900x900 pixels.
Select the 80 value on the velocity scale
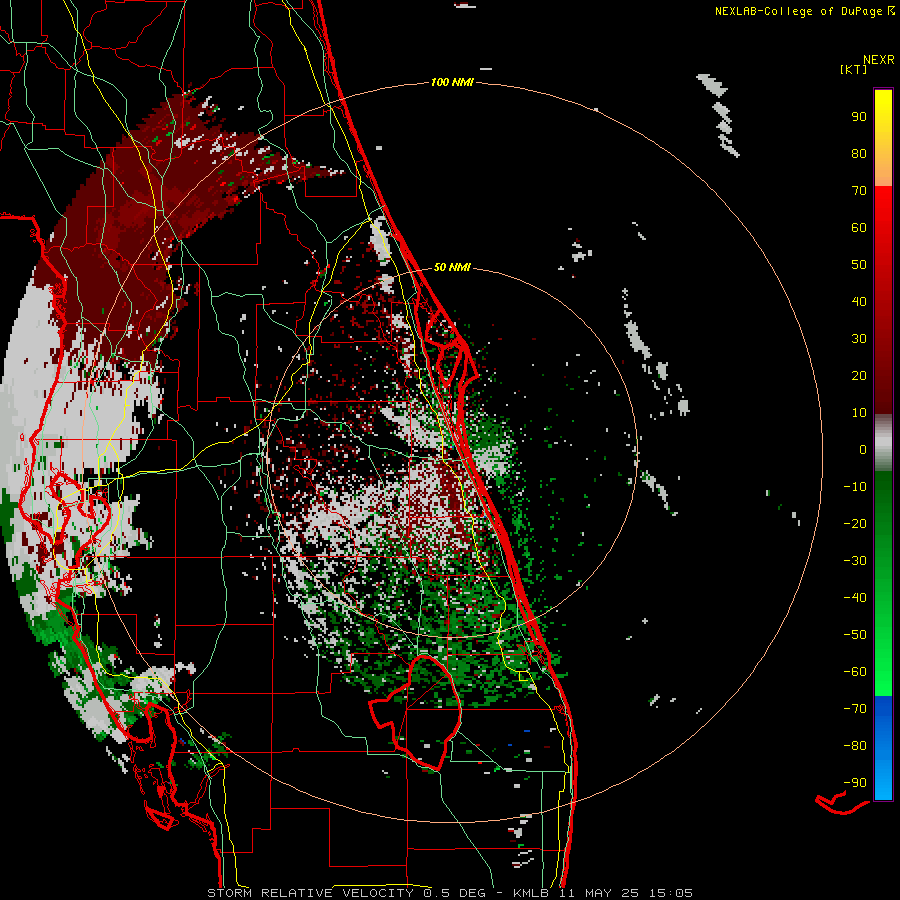pyautogui.click(x=859, y=153)
